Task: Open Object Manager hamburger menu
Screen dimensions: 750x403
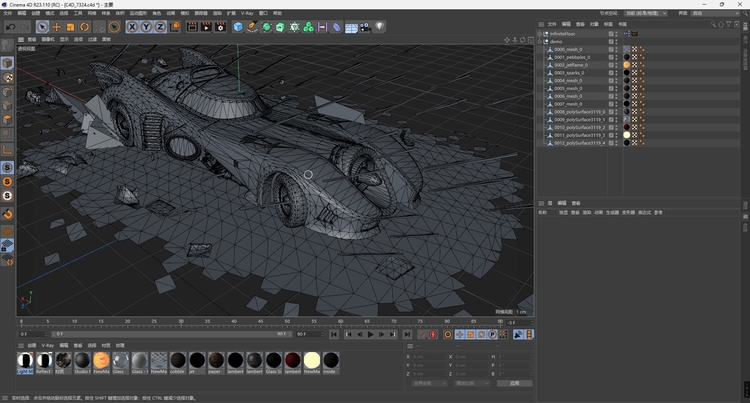Action: (x=541, y=24)
